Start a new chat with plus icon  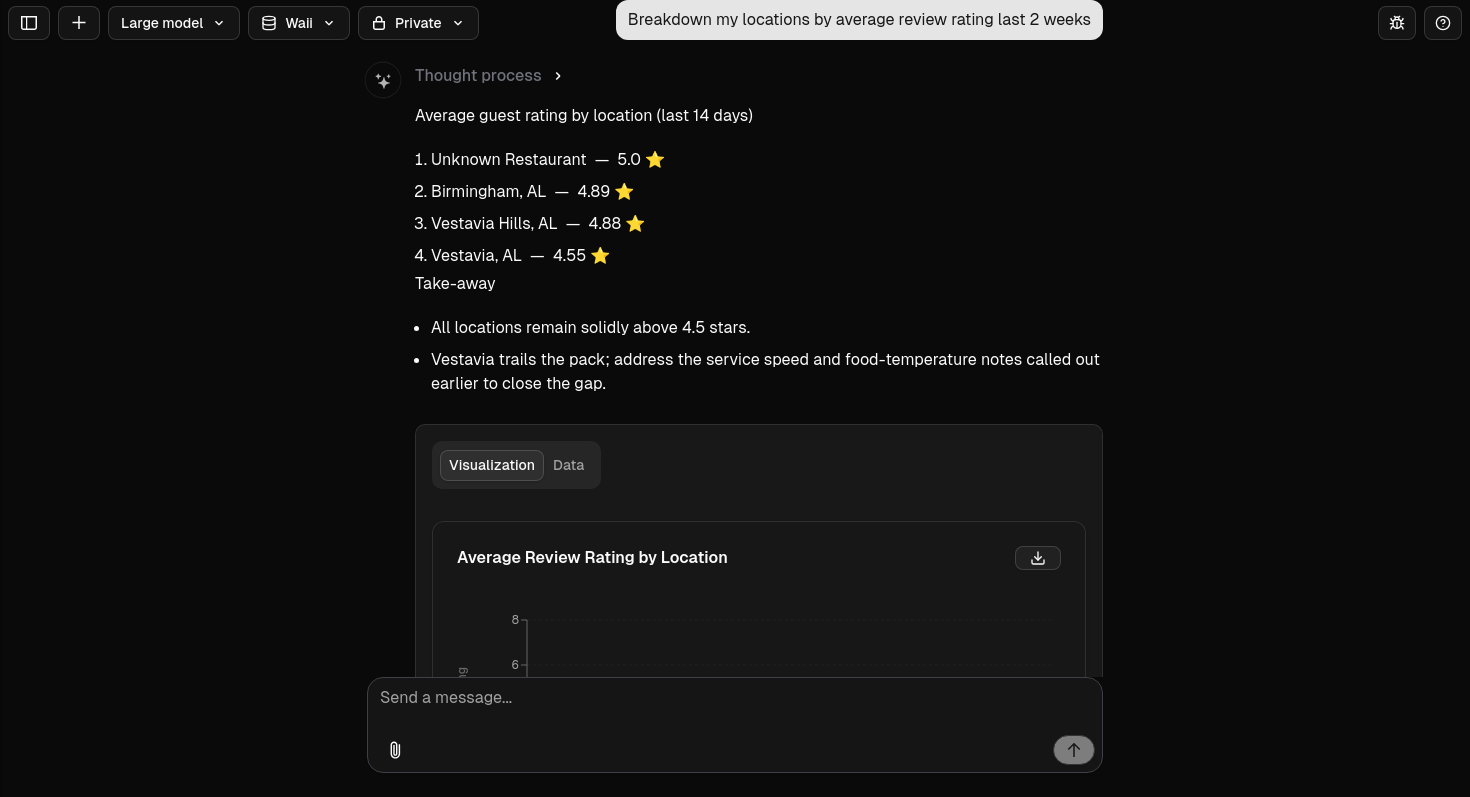tap(79, 23)
